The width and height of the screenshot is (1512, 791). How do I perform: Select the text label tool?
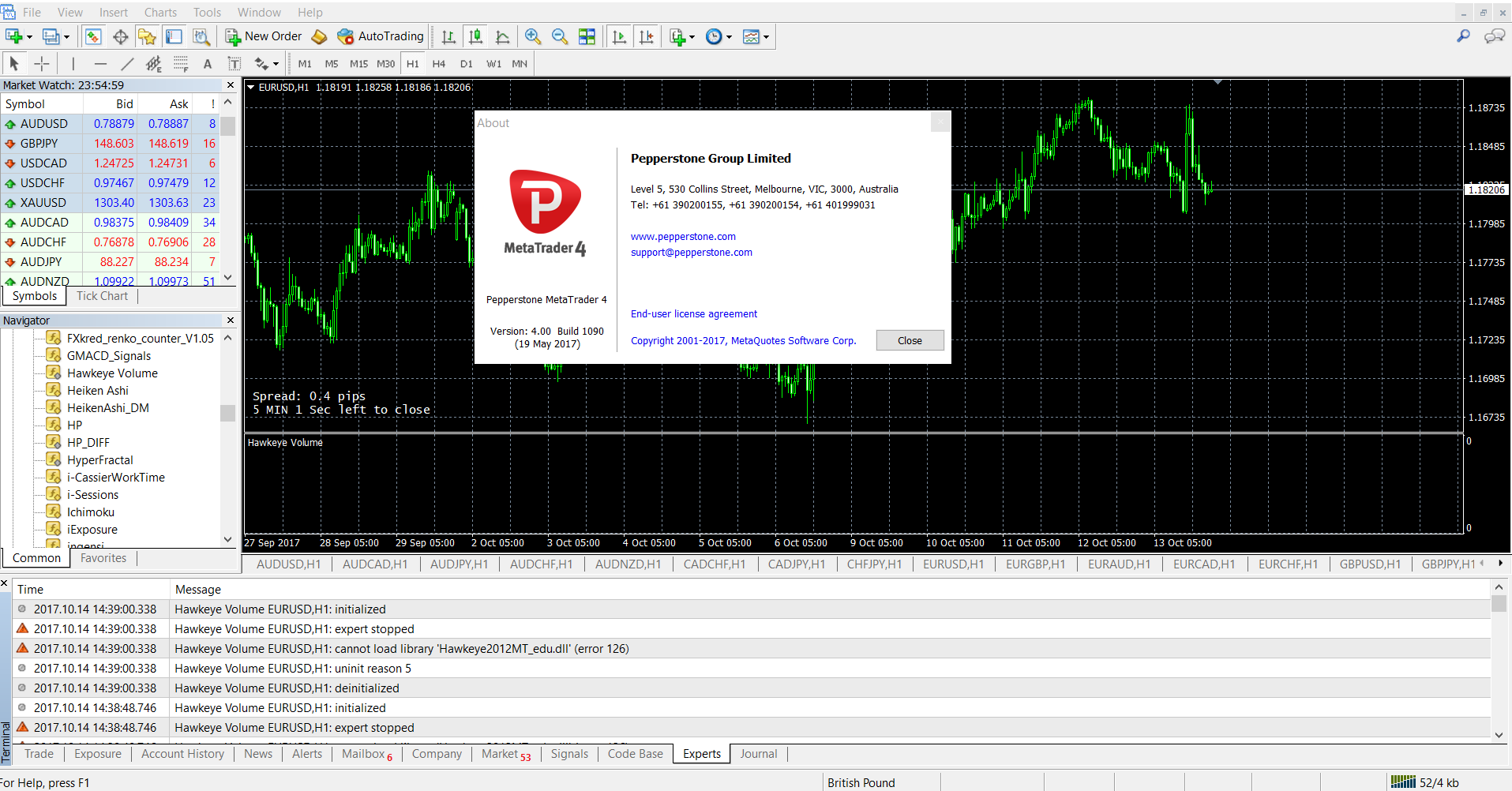(208, 64)
